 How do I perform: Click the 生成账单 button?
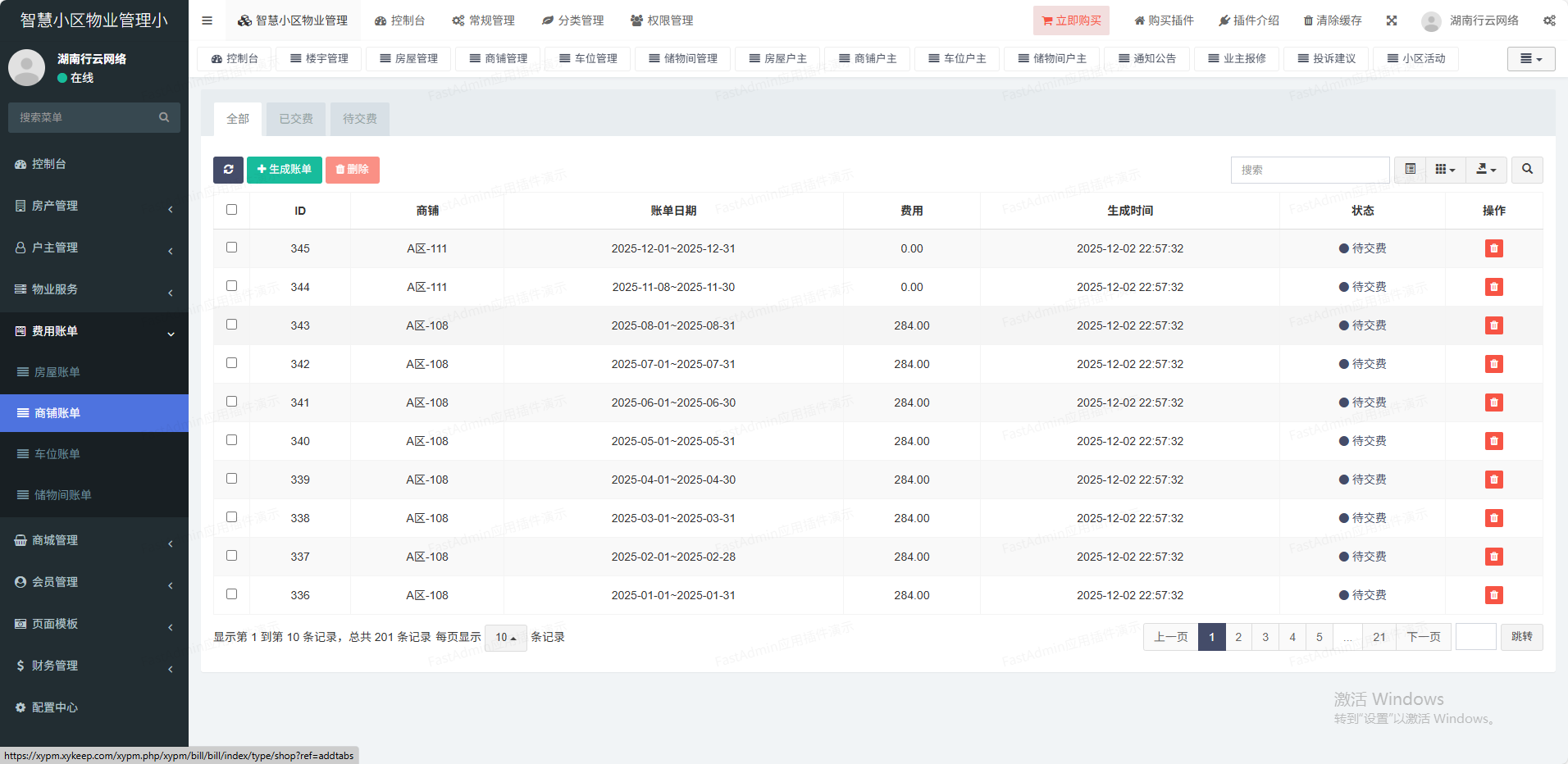[x=284, y=170]
